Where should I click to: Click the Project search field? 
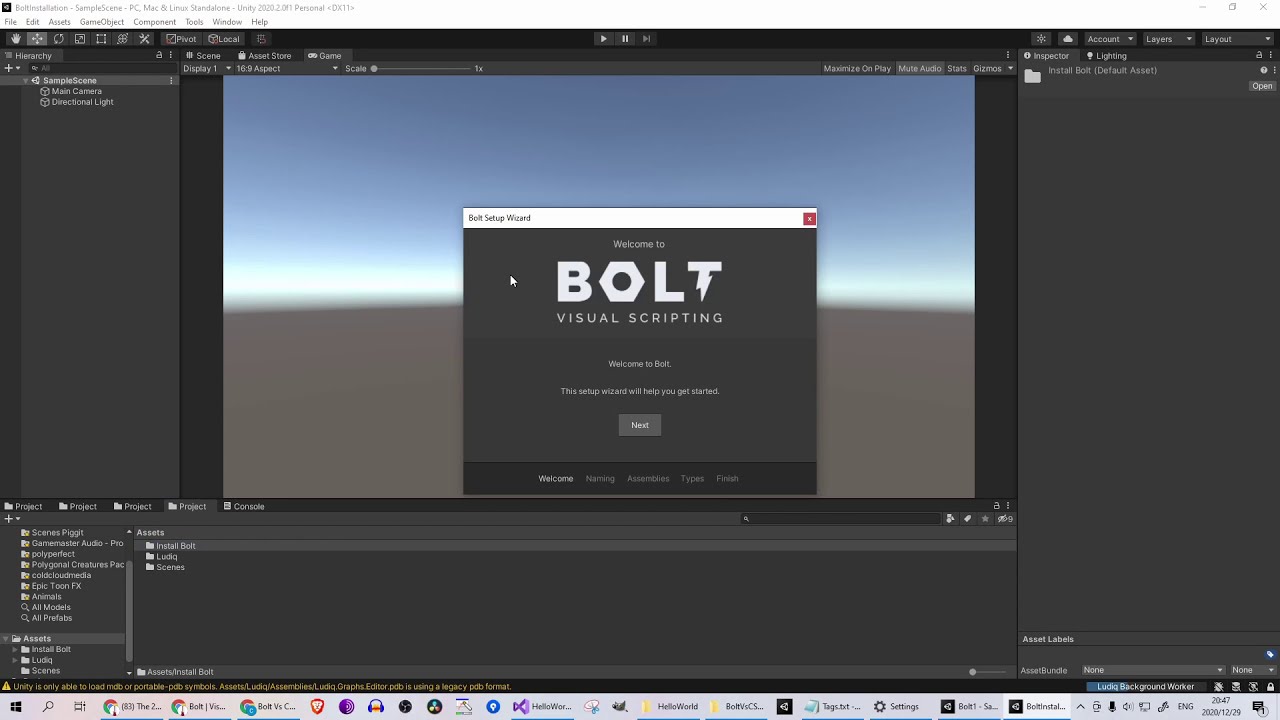[x=840, y=519]
